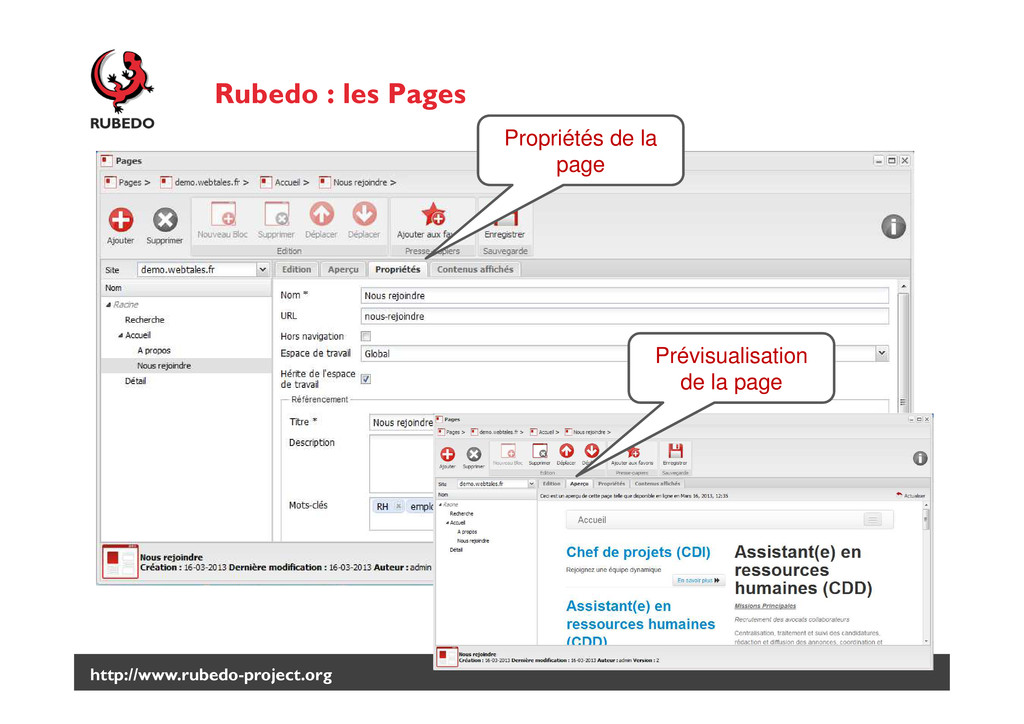Open the info icon in the large Pages window
The height and width of the screenshot is (724, 1024).
893,227
